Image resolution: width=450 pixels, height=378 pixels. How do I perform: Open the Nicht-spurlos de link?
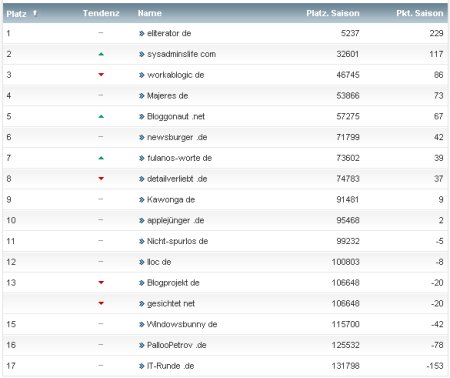click(x=177, y=241)
